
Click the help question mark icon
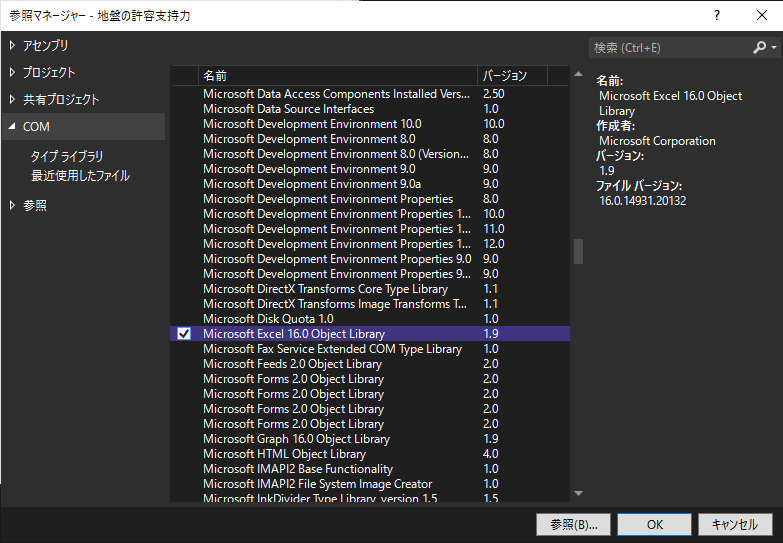(717, 15)
